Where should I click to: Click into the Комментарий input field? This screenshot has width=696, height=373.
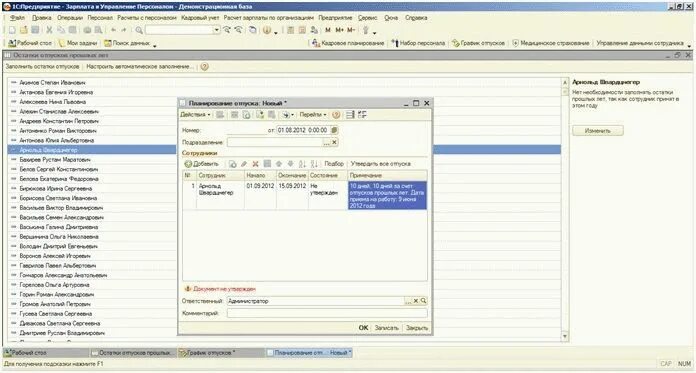click(327, 313)
